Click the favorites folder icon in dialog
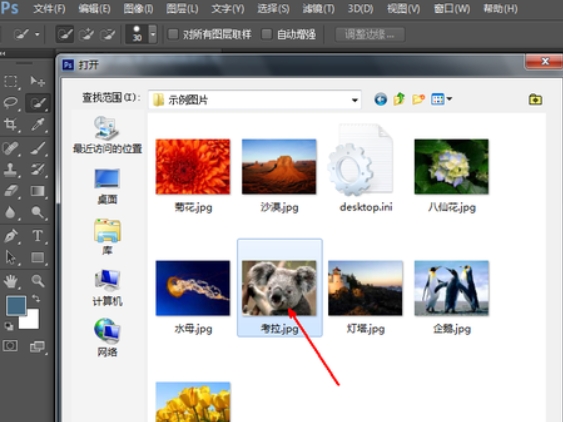This screenshot has width=563, height=422. (535, 99)
